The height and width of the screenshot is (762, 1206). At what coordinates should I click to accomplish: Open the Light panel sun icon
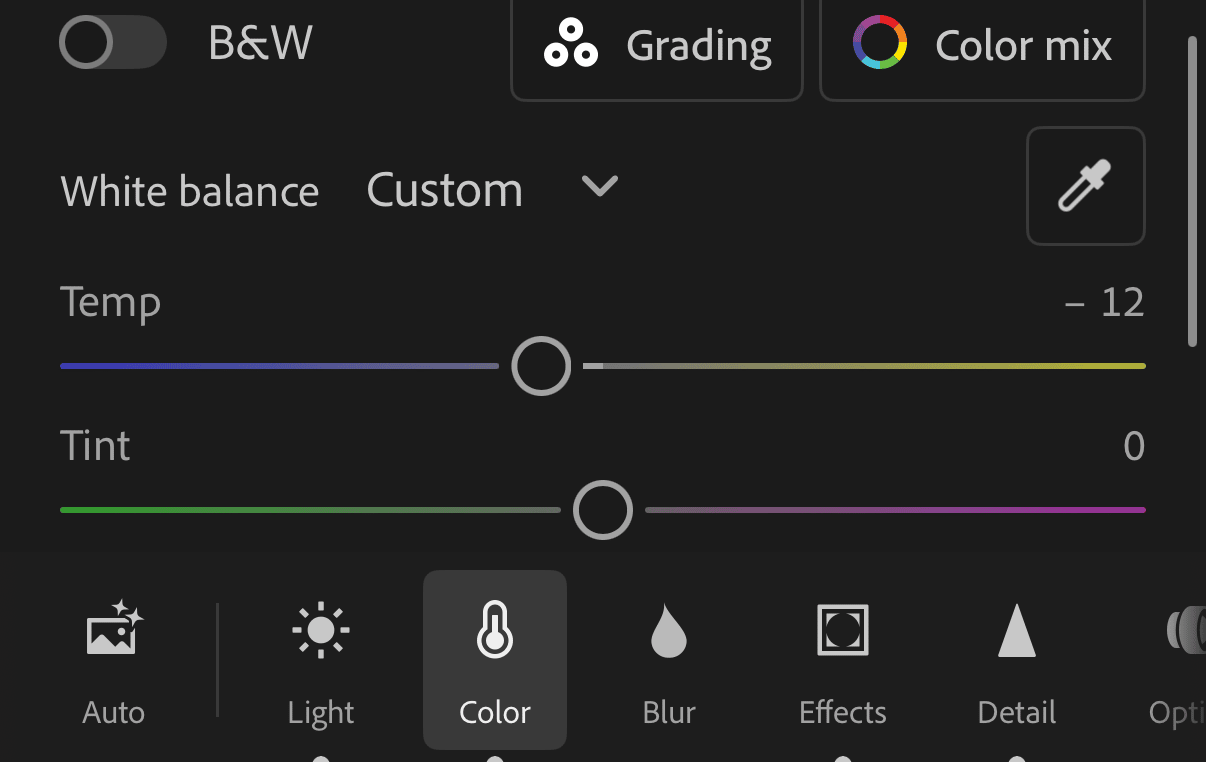[321, 630]
